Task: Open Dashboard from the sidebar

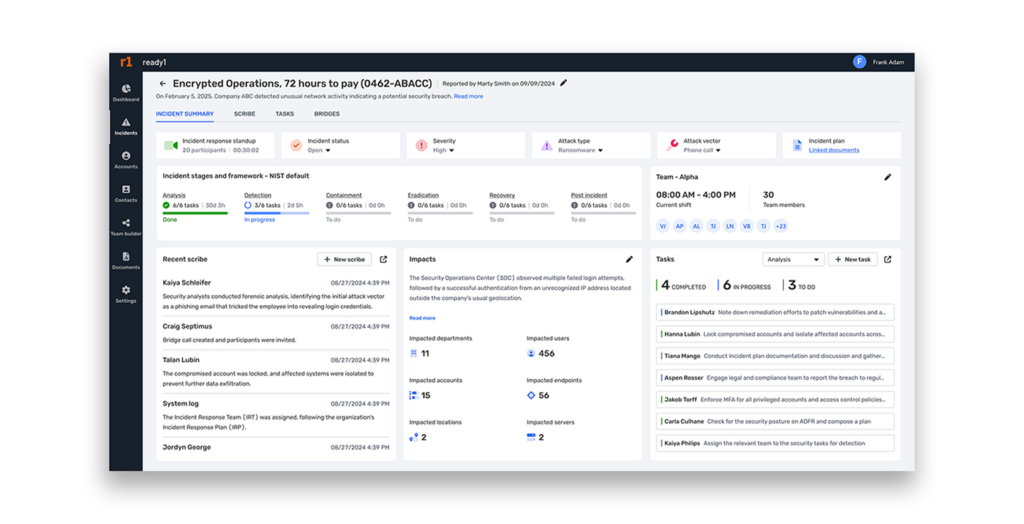Action: point(126,92)
